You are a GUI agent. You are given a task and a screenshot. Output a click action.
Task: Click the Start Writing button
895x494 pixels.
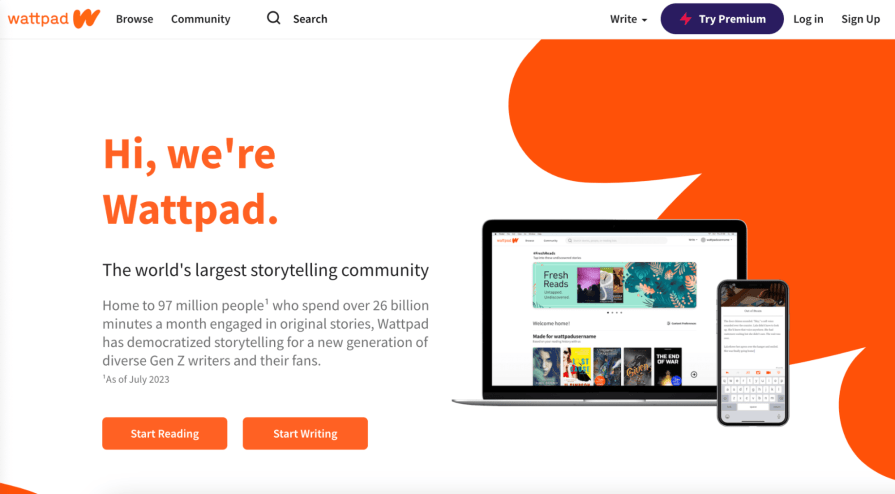tap(305, 433)
